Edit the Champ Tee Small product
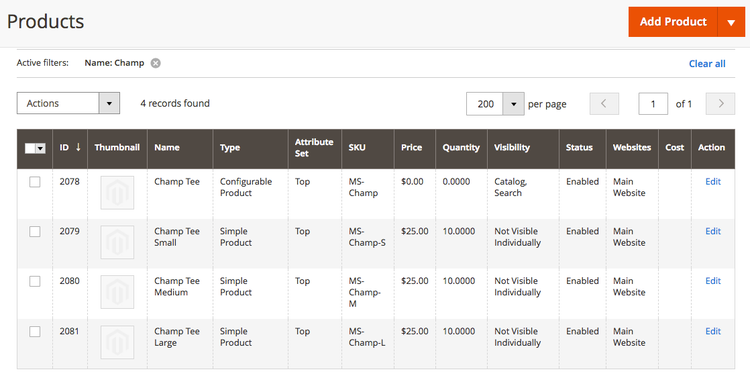This screenshot has width=750, height=382. click(713, 231)
